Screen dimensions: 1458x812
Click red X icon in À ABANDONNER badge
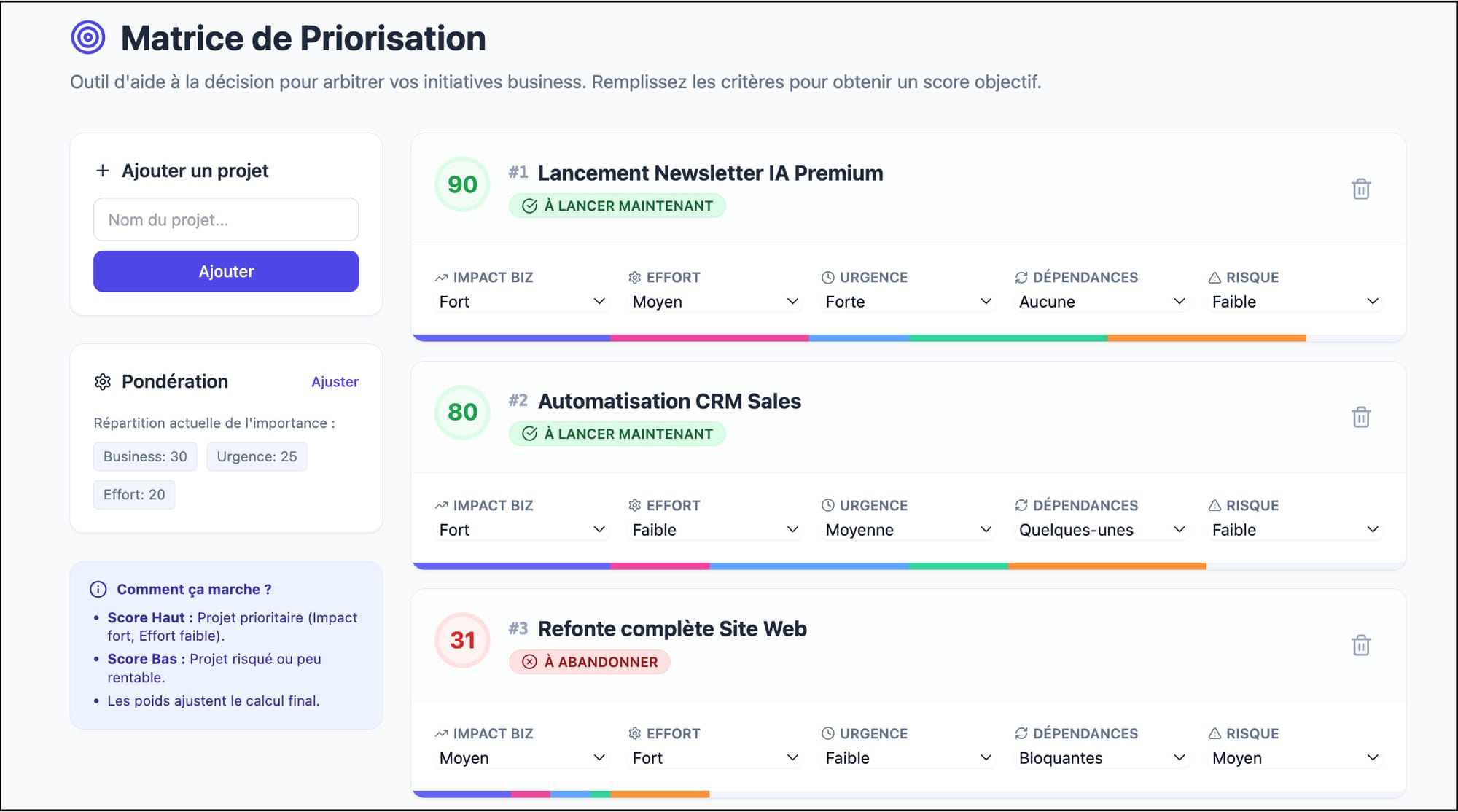[530, 662]
